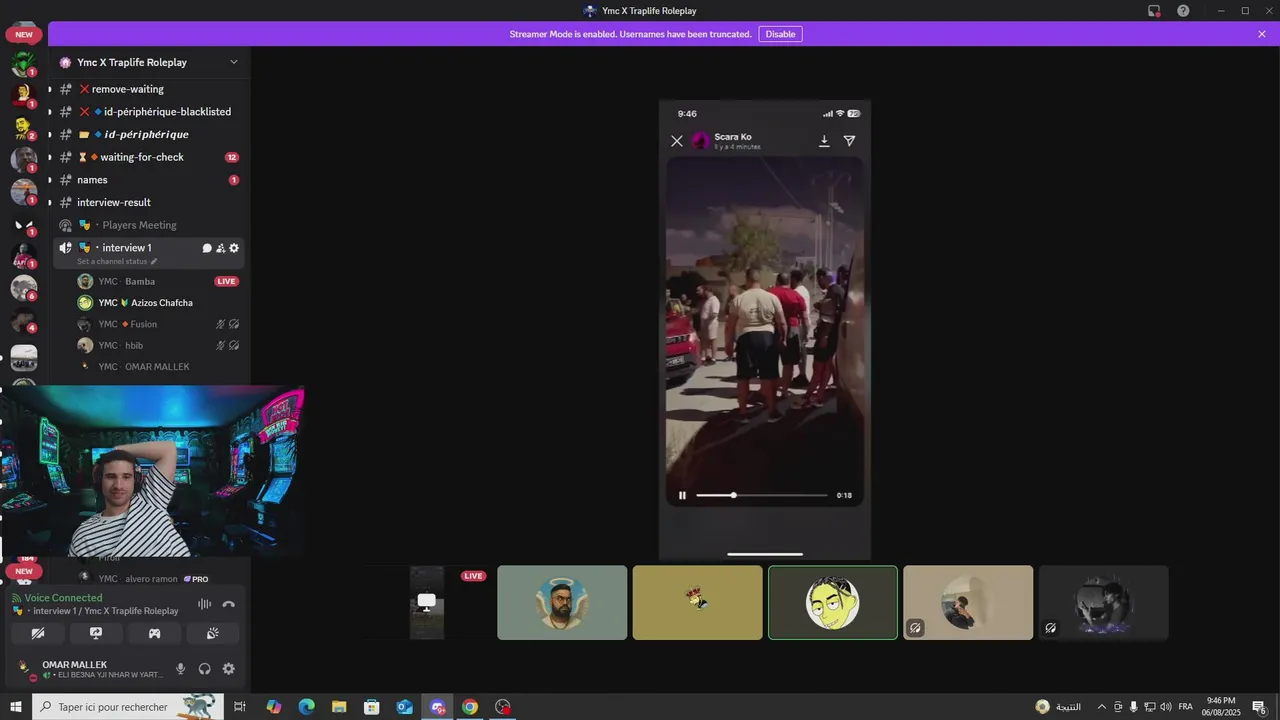This screenshot has width=1280, height=720.
Task: Open Discord inbox icon in title bar
Action: (1154, 11)
